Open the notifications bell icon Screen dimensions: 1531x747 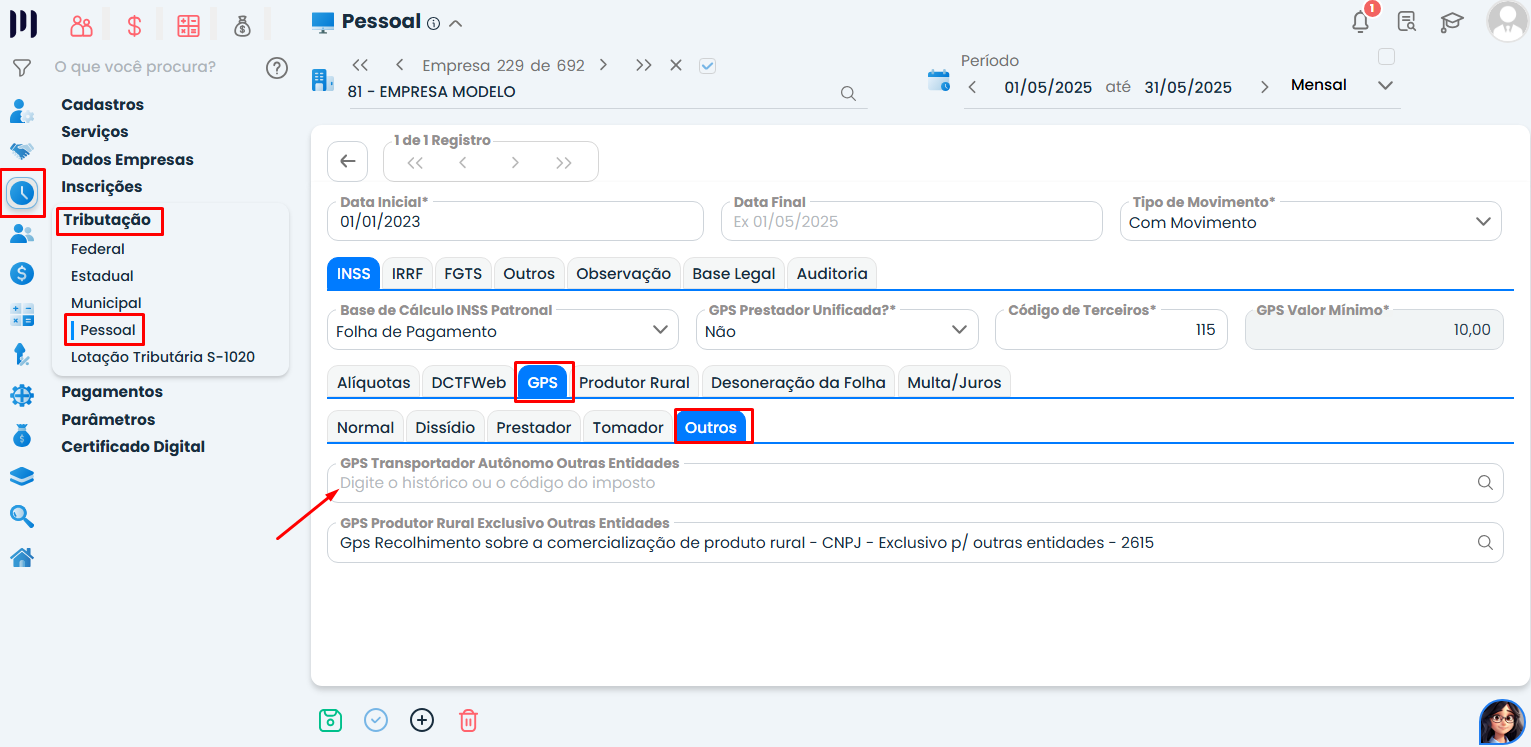coord(1360,22)
